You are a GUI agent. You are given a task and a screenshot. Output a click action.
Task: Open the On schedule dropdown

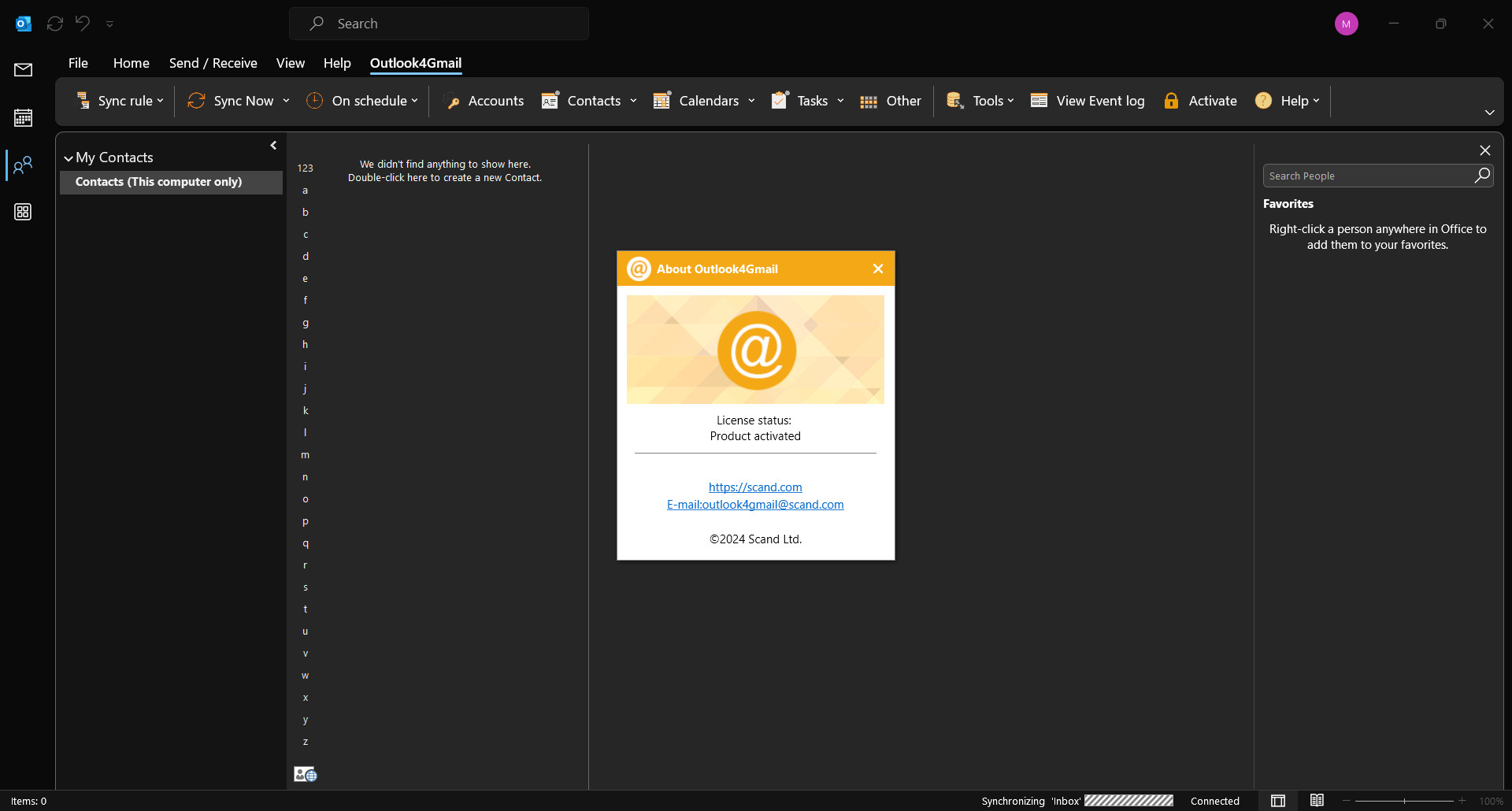click(362, 101)
